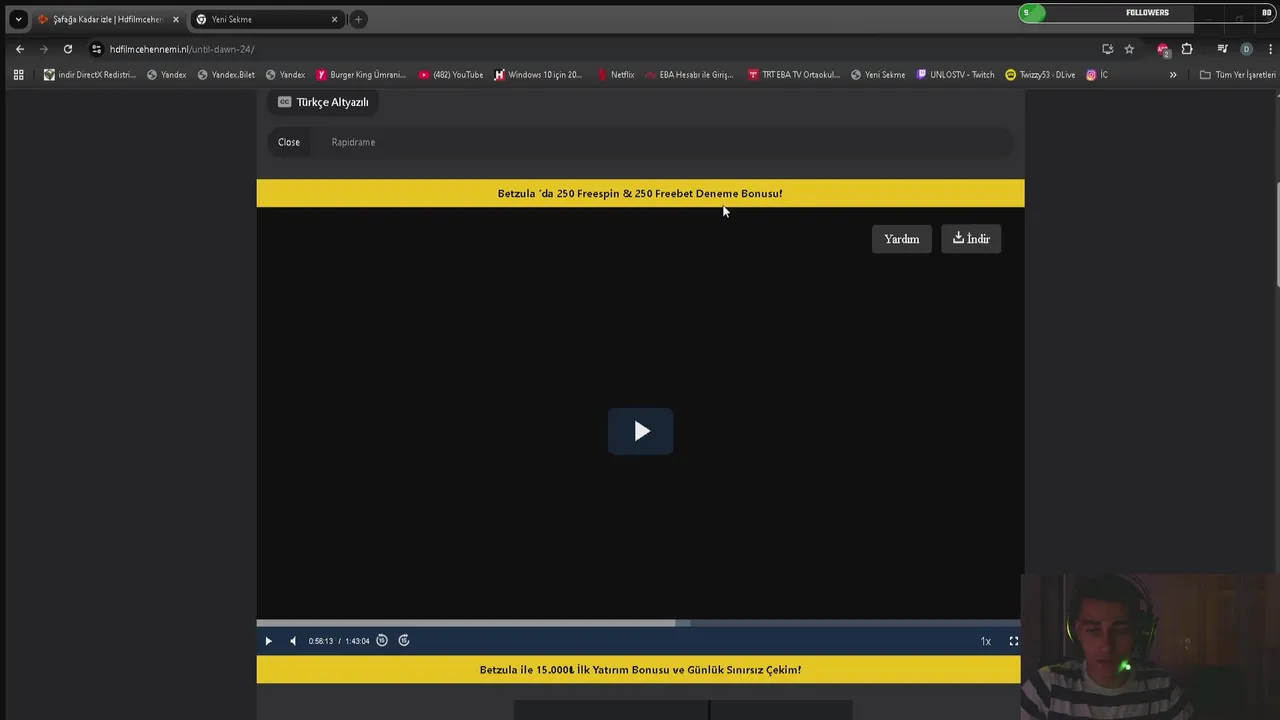
Task: Open the media controls icon in toolbar
Action: 1222,49
